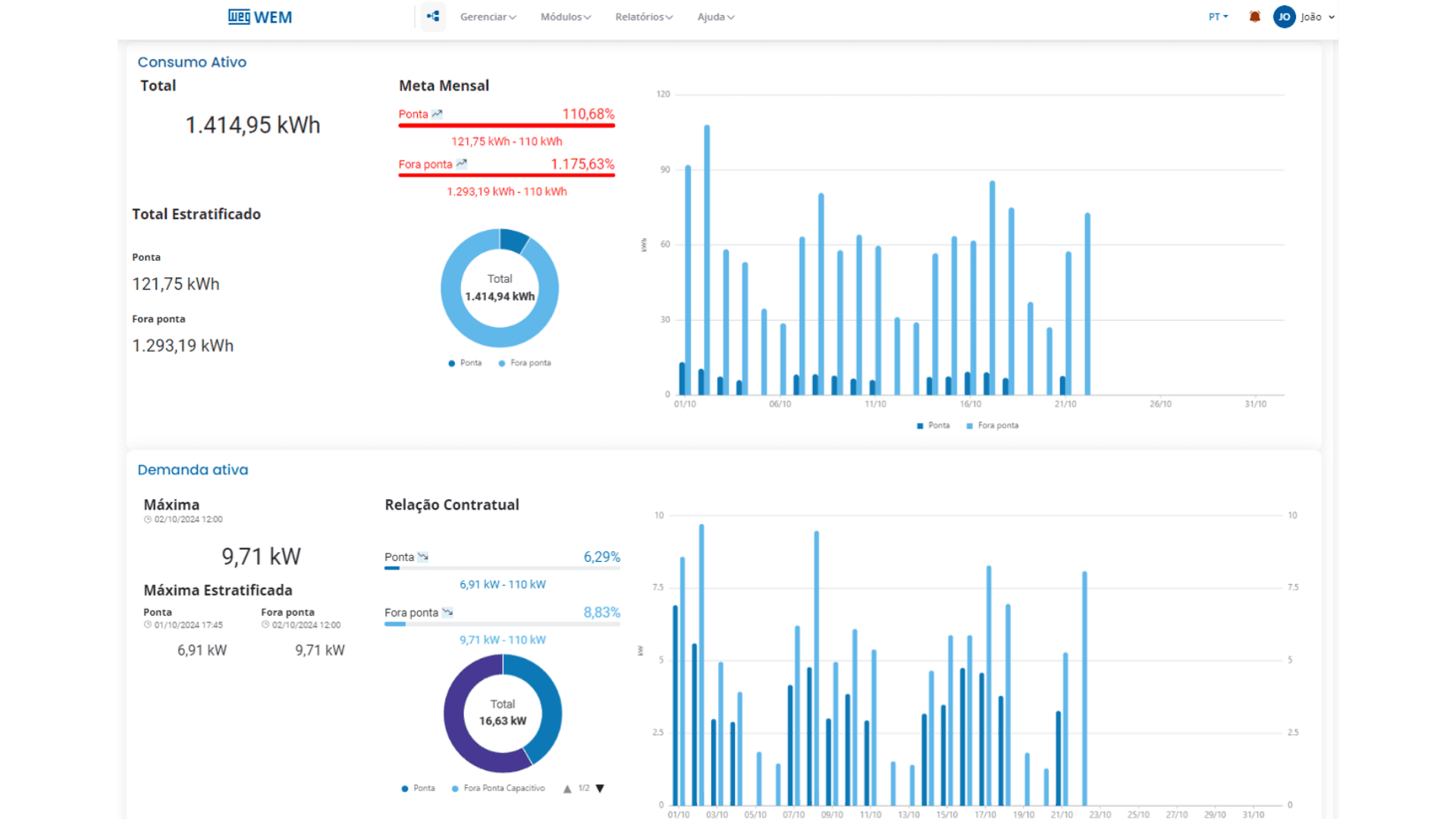This screenshot has height=819, width=1456.
Task: Click the 1.293,19 kWh - 110 kWh text
Action: pyautogui.click(x=507, y=192)
